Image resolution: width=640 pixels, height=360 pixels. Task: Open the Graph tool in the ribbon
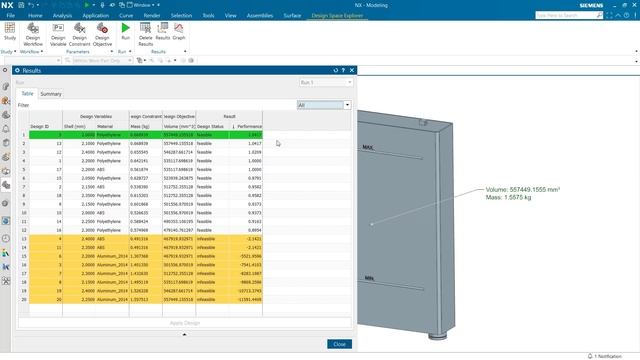[179, 31]
